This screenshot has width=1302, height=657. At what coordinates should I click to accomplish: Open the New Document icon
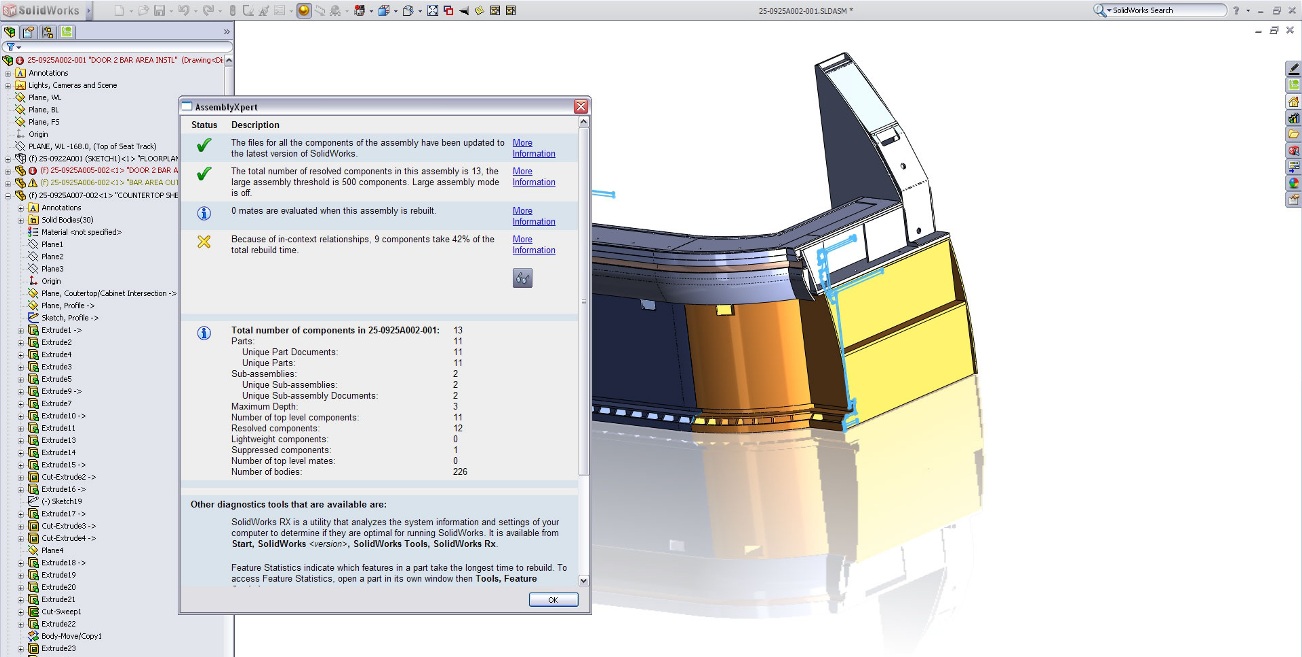[x=120, y=10]
